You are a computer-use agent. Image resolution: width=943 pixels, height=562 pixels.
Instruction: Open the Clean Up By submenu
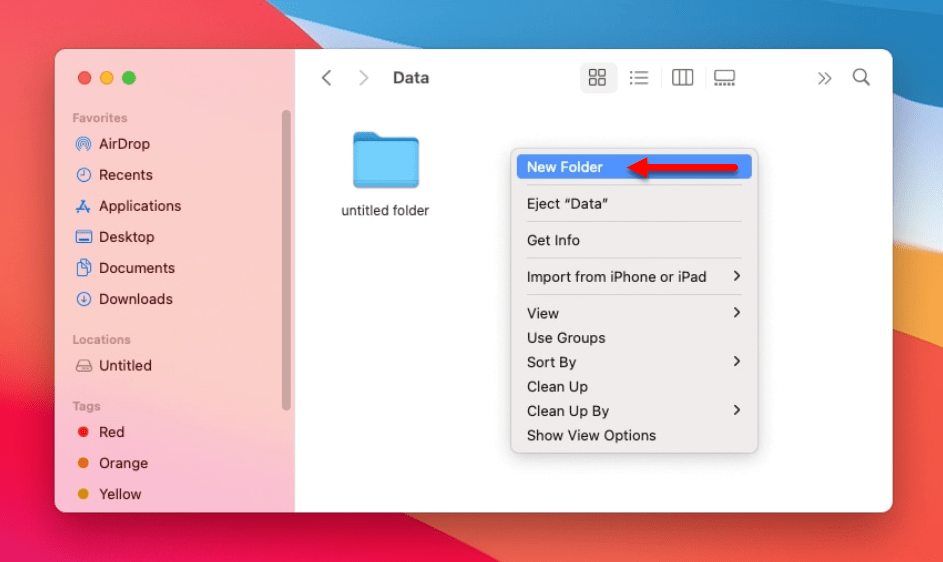[634, 410]
